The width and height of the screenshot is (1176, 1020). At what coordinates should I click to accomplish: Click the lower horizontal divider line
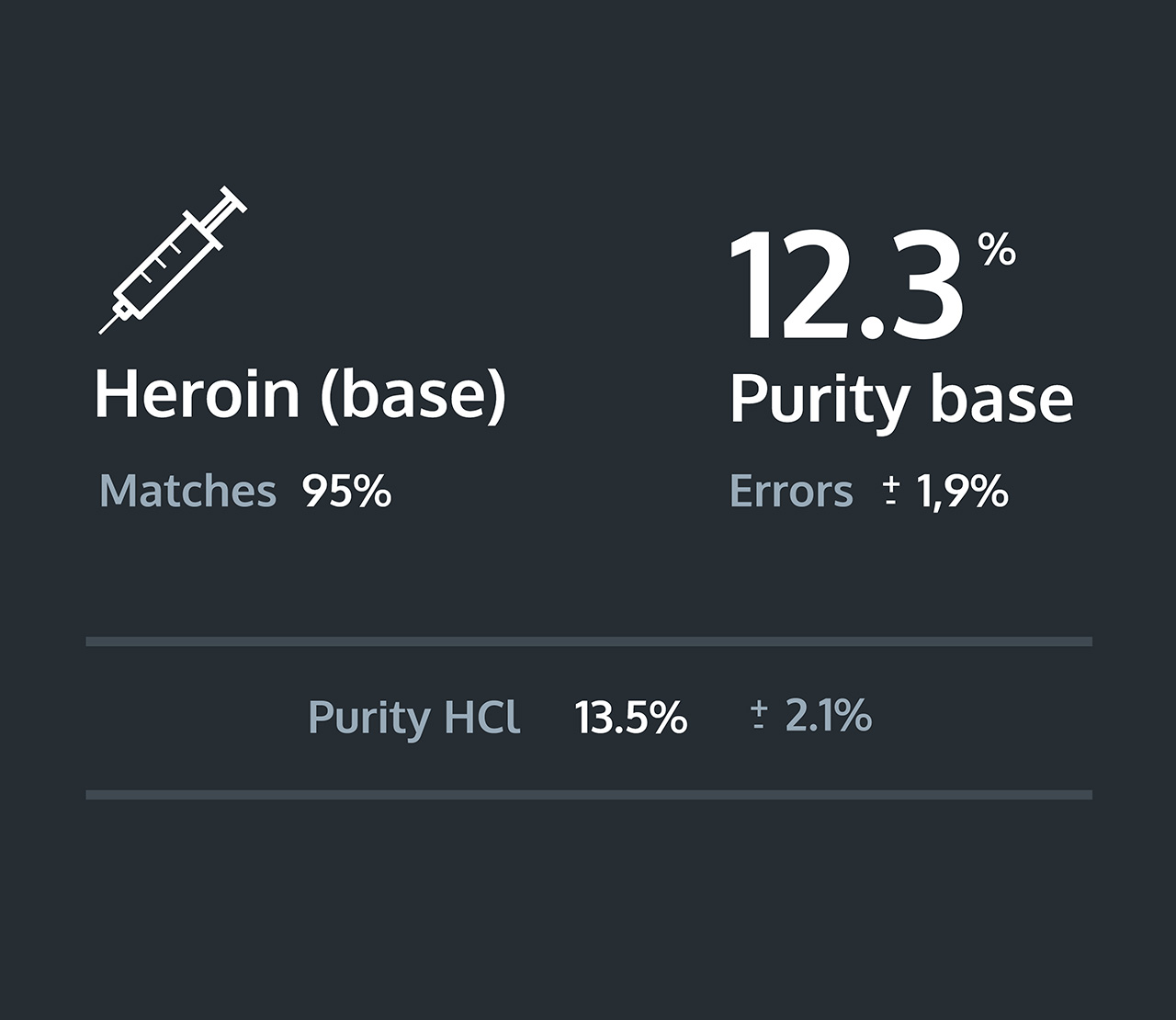point(588,795)
